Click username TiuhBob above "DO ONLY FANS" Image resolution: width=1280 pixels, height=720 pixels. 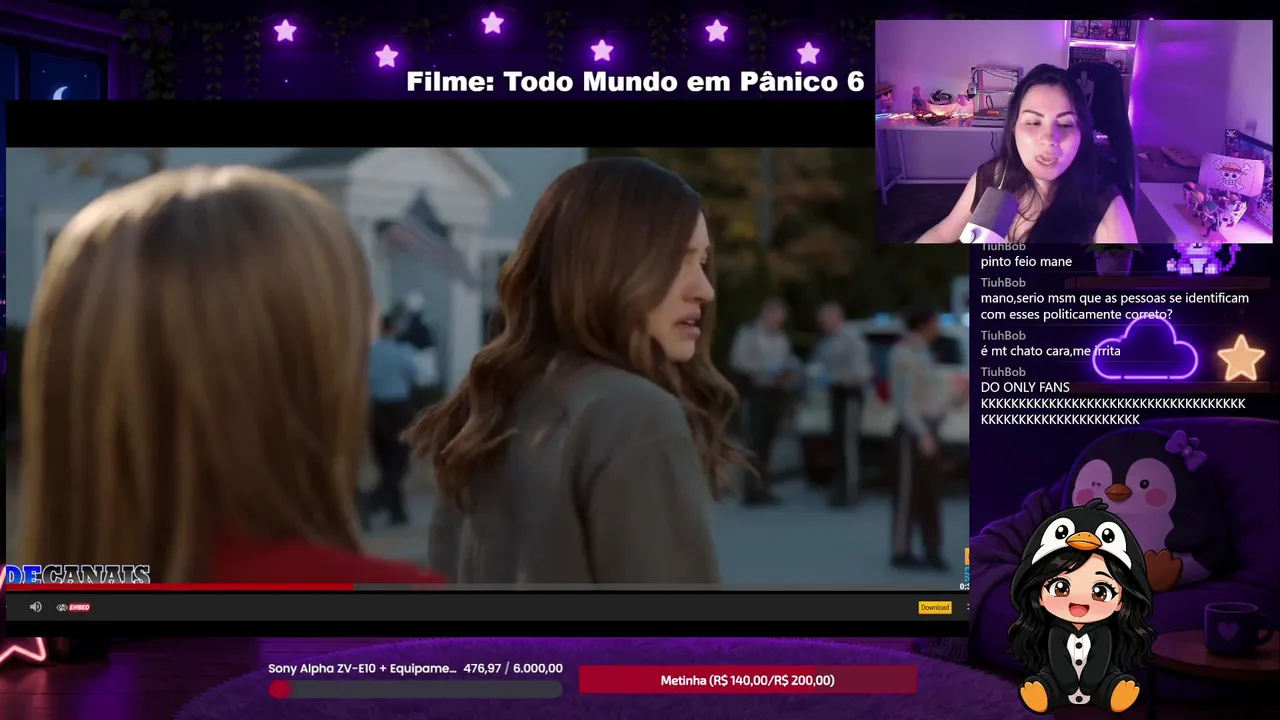pos(1003,372)
